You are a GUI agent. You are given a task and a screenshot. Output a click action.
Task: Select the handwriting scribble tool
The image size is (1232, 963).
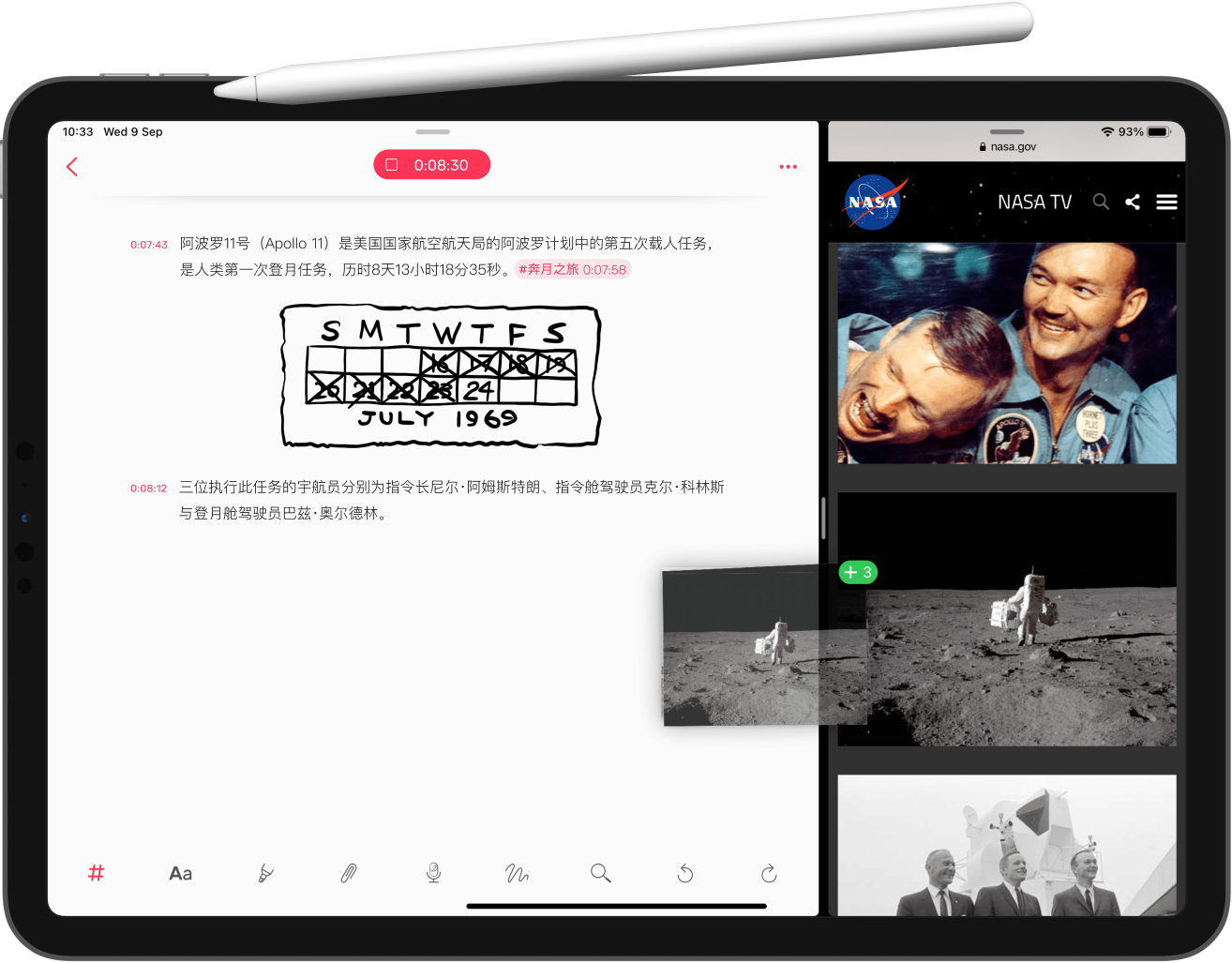pyautogui.click(x=517, y=873)
